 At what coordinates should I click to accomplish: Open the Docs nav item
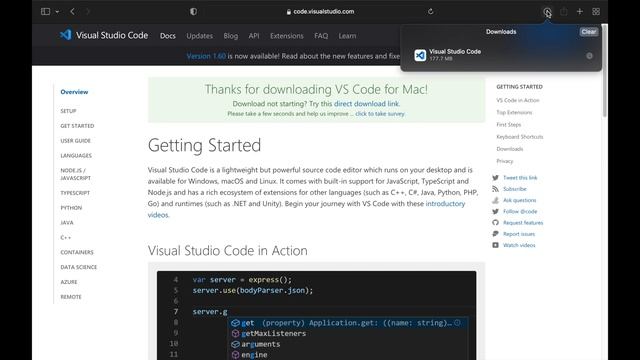point(168,36)
